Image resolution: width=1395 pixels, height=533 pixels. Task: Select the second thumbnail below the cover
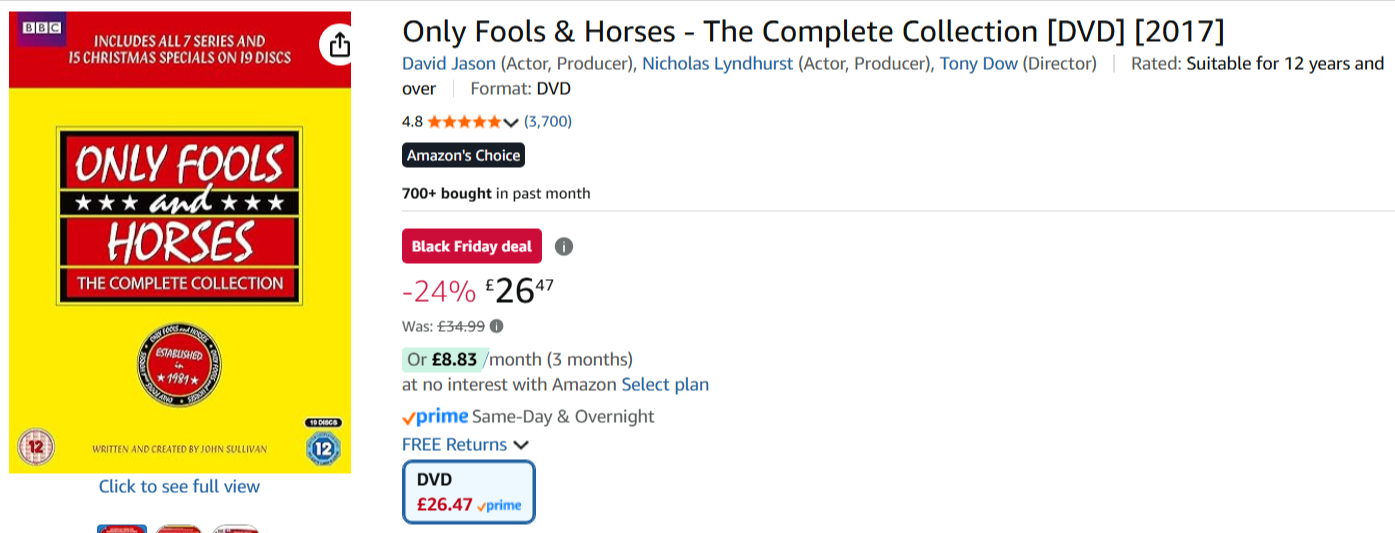coord(179,528)
